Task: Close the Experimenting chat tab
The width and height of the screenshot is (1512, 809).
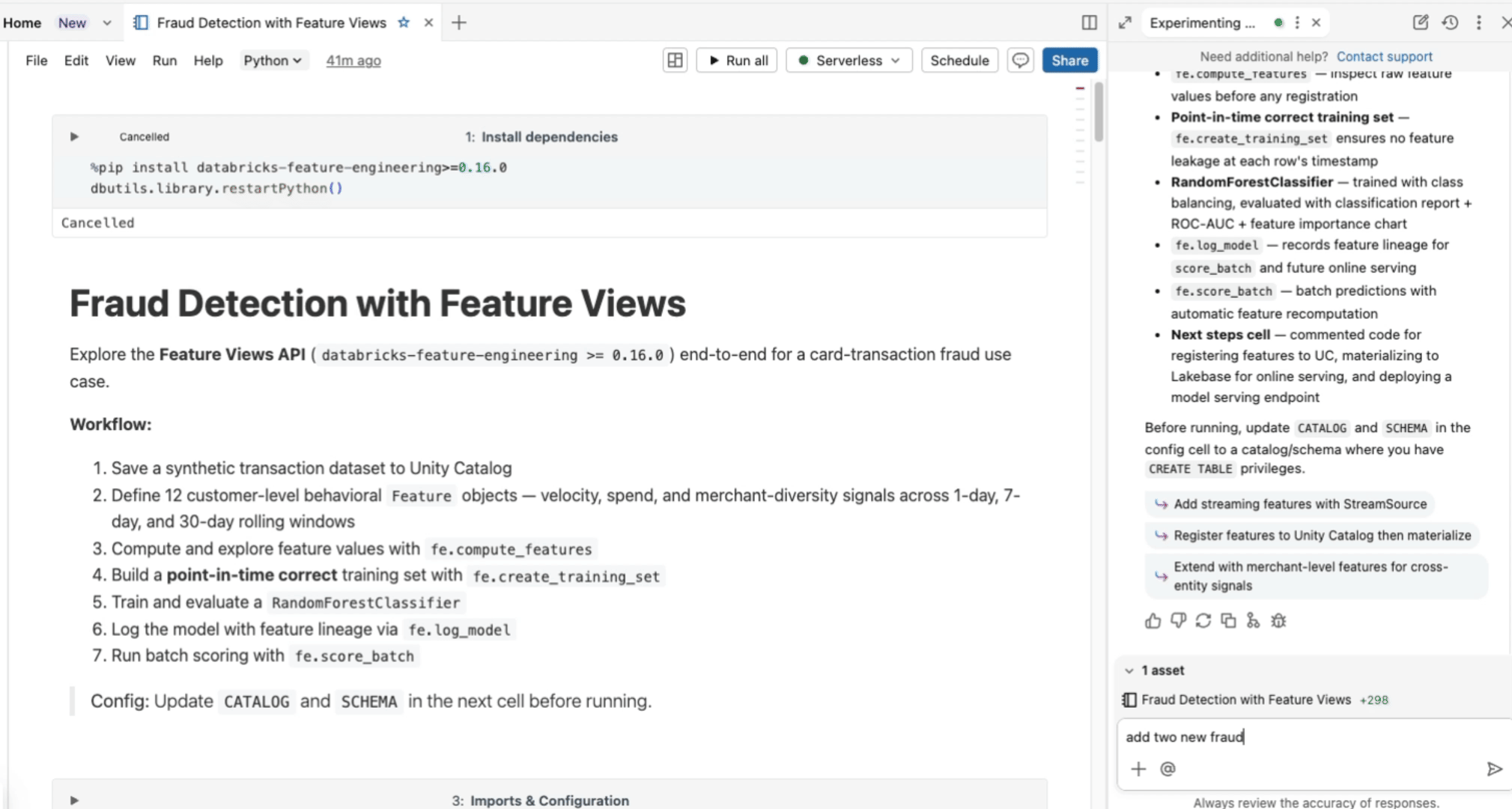Action: tap(1316, 22)
